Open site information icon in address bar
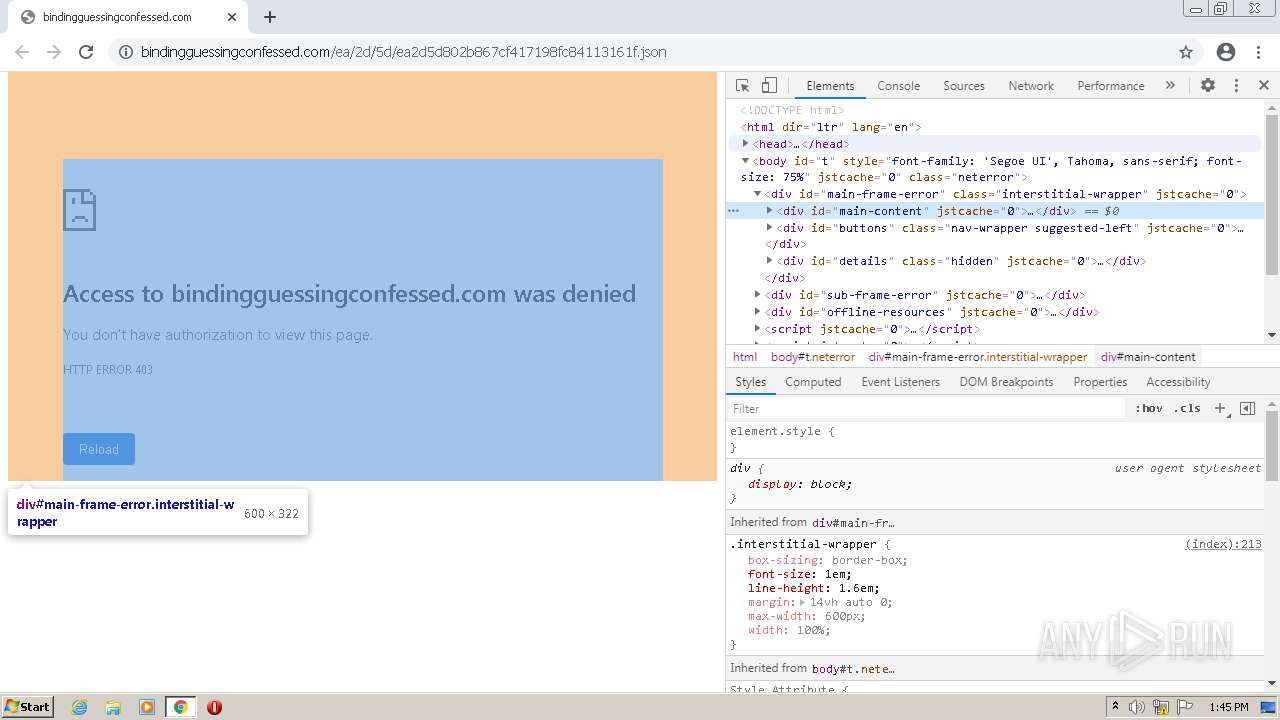Screen dimensions: 1280x720 pyautogui.click(x=126, y=52)
